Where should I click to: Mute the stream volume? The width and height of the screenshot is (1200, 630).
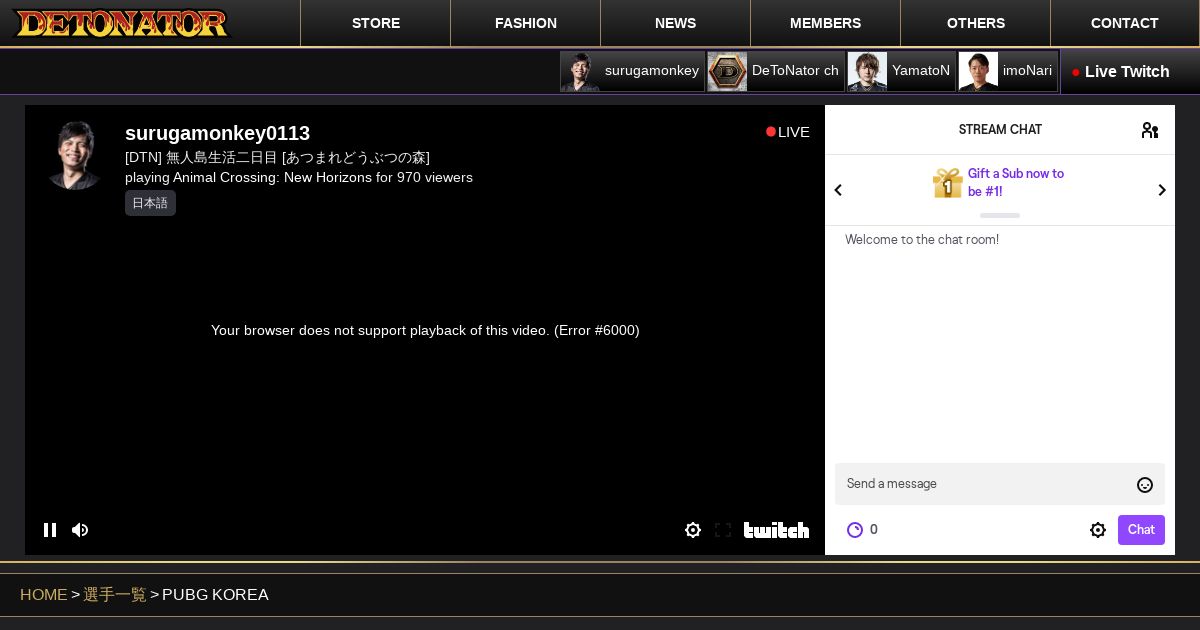coord(80,530)
